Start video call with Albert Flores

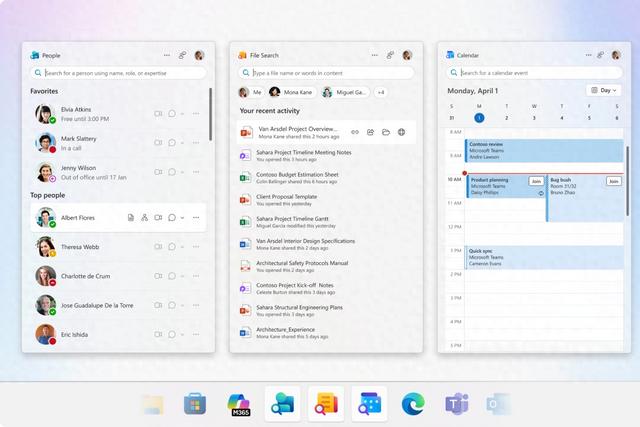coord(158,218)
